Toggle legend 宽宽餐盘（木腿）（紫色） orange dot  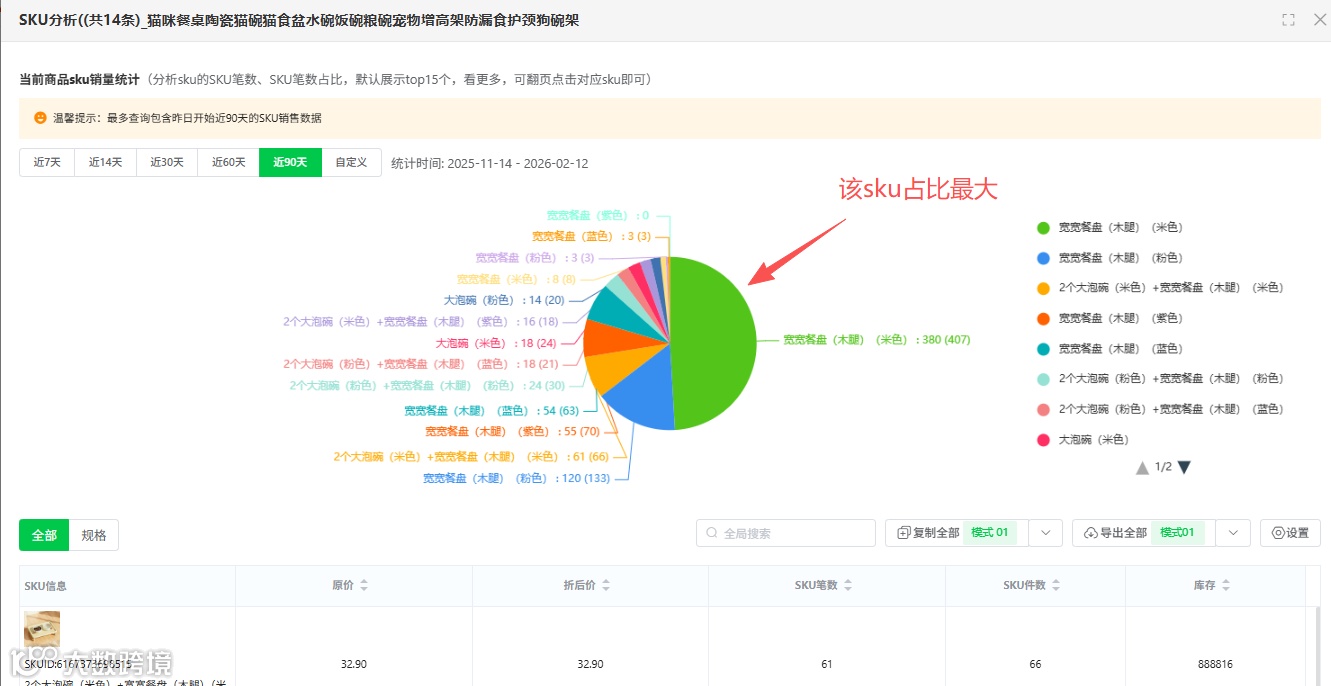[1043, 319]
